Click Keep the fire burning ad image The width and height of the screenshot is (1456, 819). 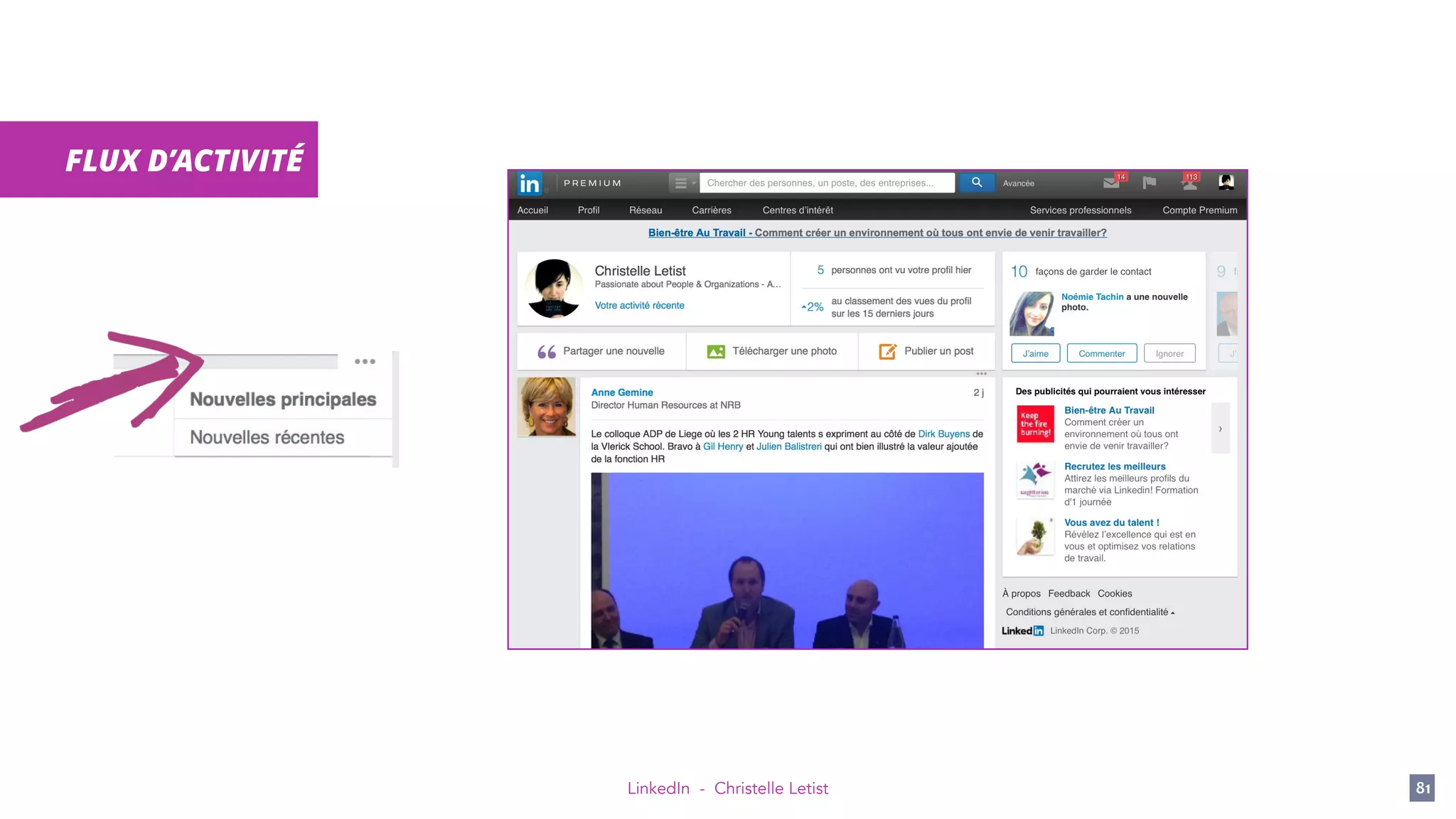point(1035,424)
